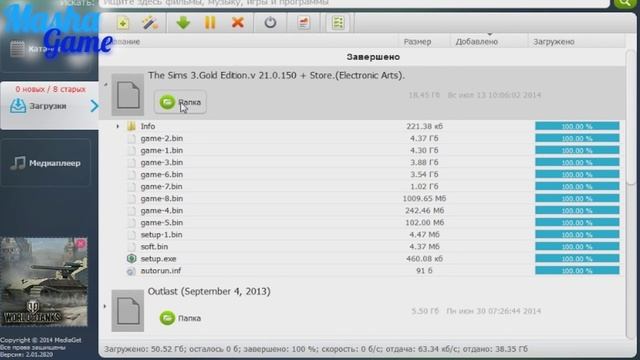Select file game-8.bin
The height and width of the screenshot is (360, 640).
(x=162, y=198)
